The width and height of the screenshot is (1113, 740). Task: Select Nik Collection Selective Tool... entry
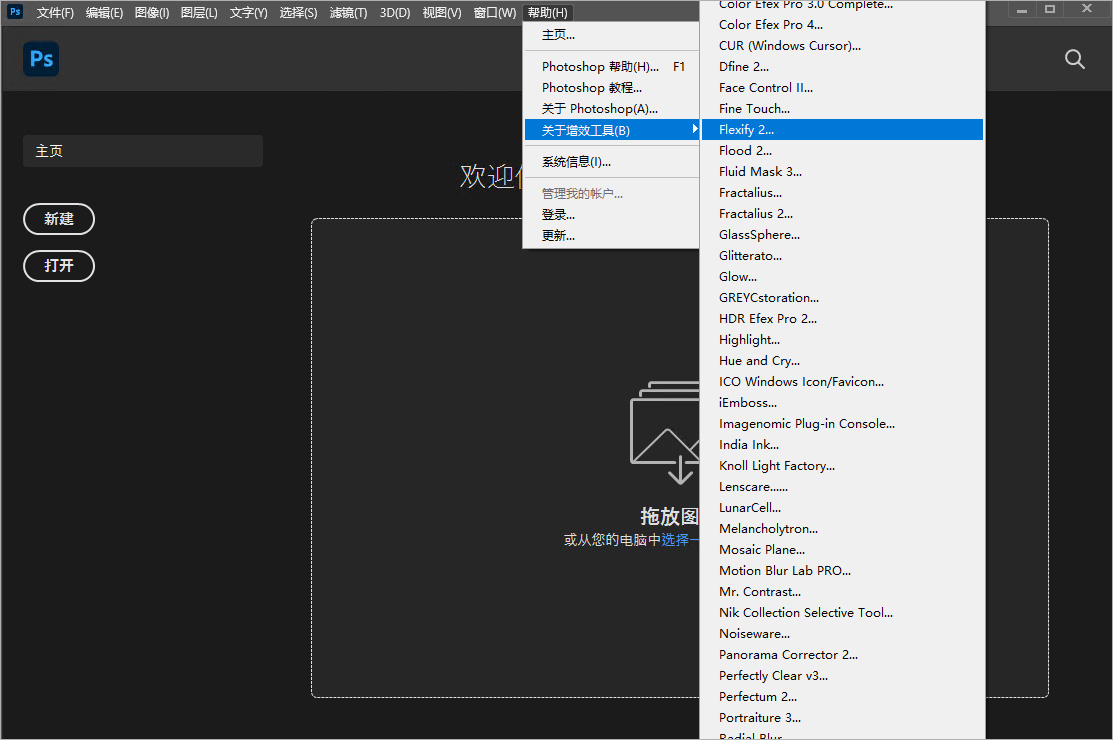842,613
